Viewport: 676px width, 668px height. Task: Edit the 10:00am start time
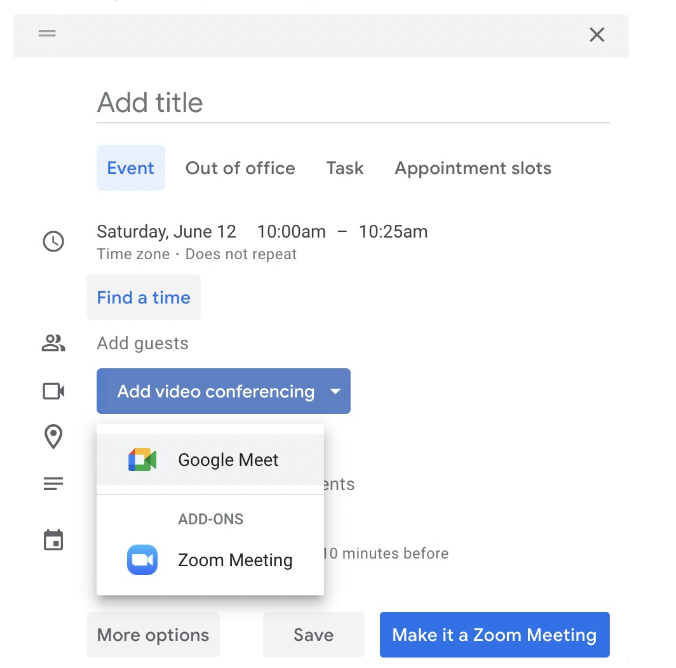tap(291, 232)
